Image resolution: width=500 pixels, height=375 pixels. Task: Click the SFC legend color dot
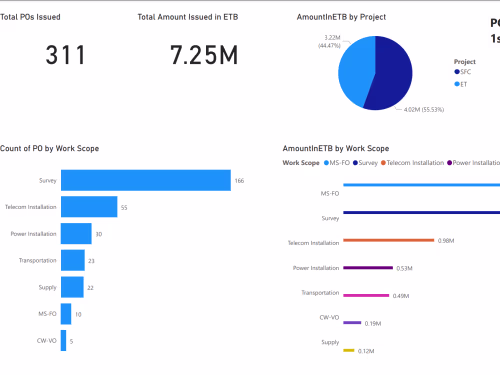pos(457,72)
